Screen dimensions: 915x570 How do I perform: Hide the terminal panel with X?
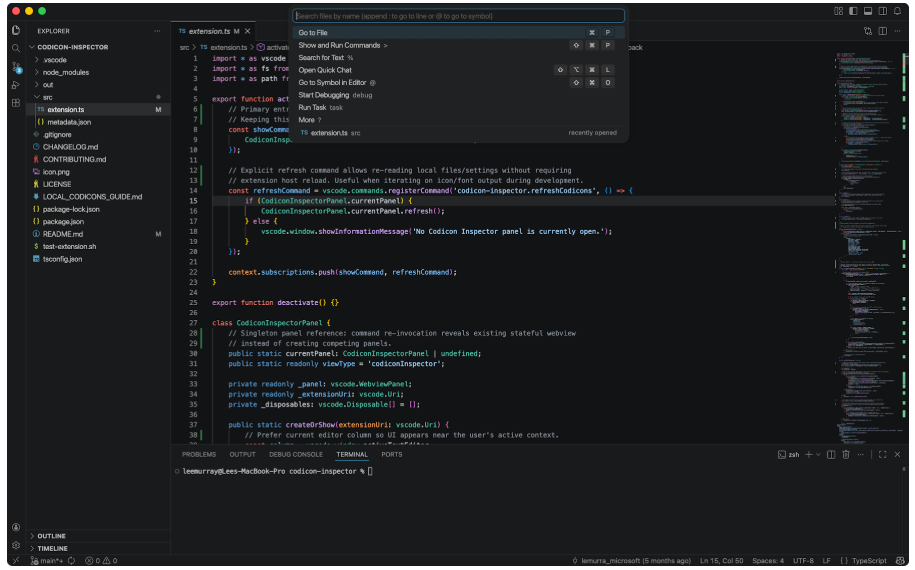[x=897, y=454]
